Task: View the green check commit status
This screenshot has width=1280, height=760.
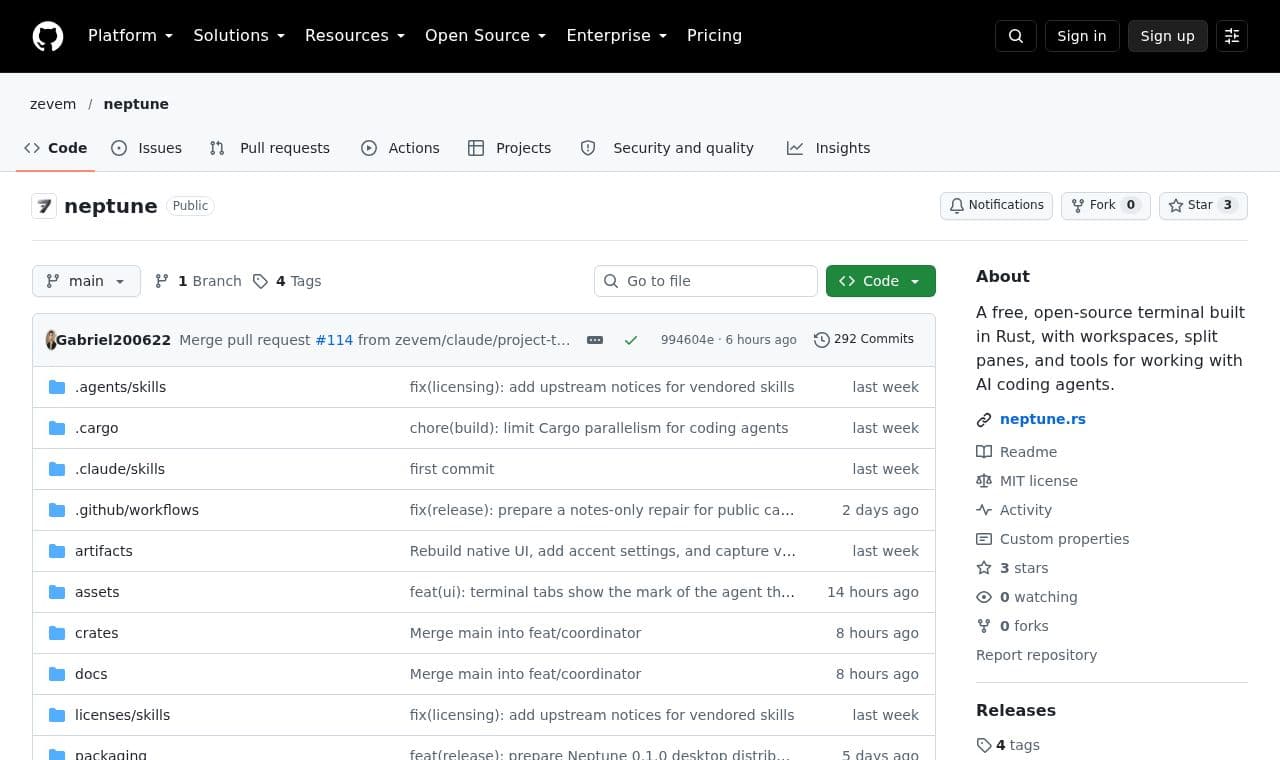Action: (x=631, y=340)
